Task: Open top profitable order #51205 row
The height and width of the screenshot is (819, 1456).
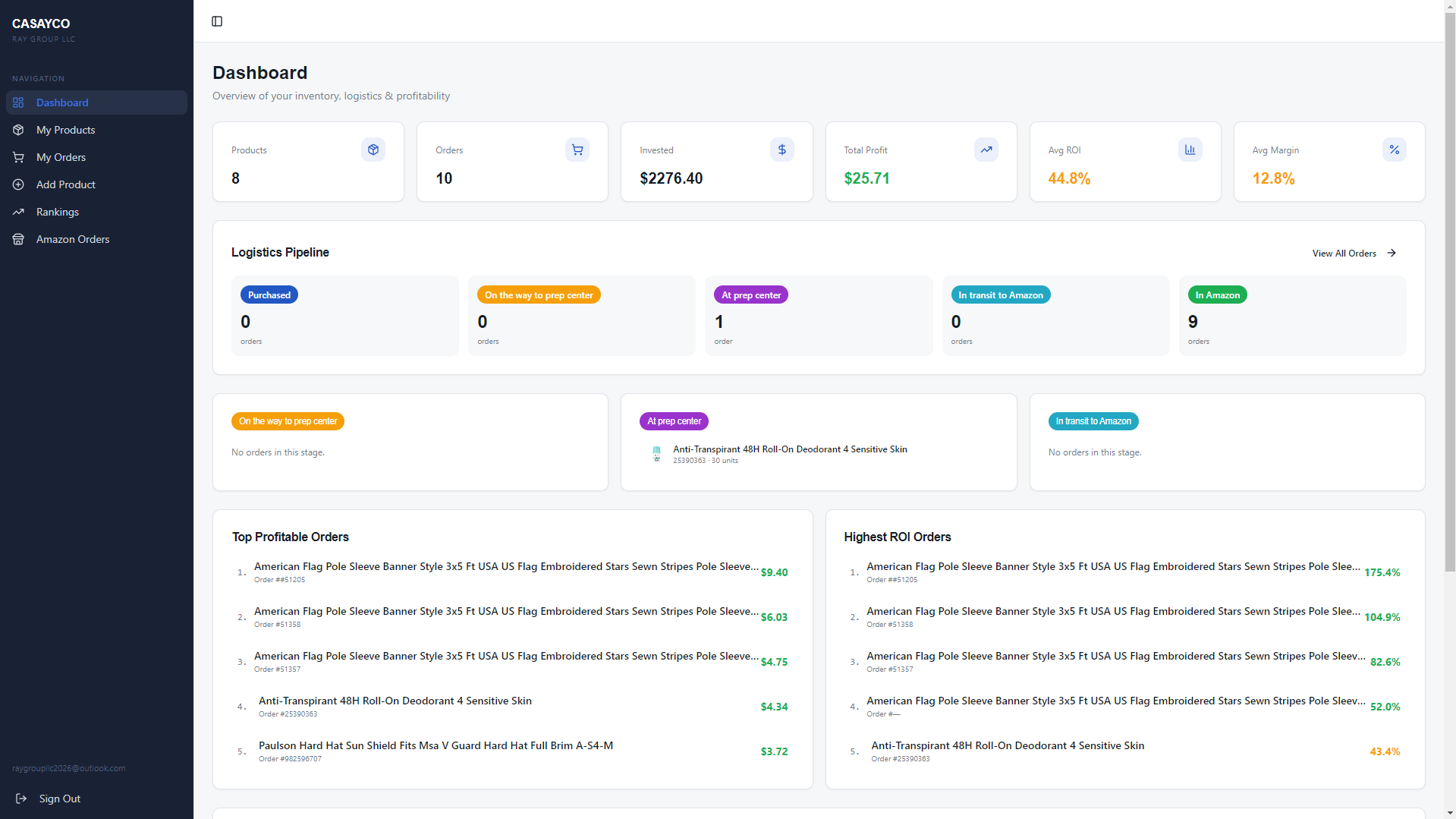Action: tap(513, 572)
